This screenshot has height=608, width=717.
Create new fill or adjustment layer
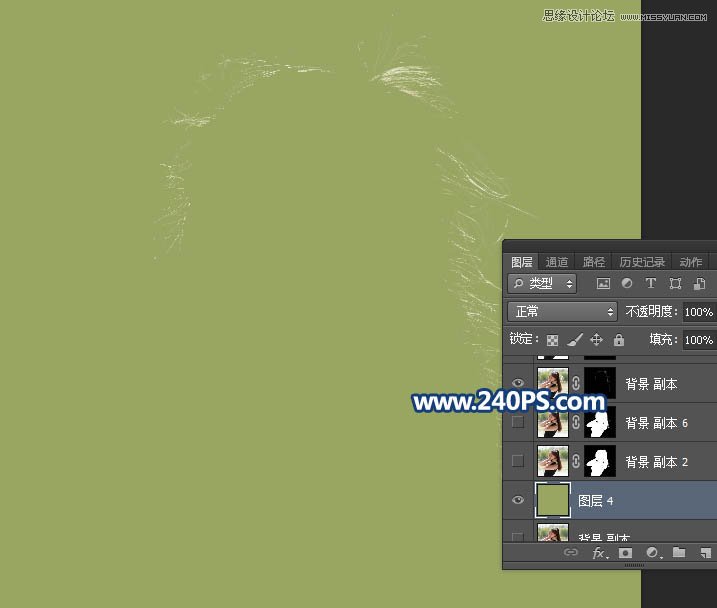point(653,553)
